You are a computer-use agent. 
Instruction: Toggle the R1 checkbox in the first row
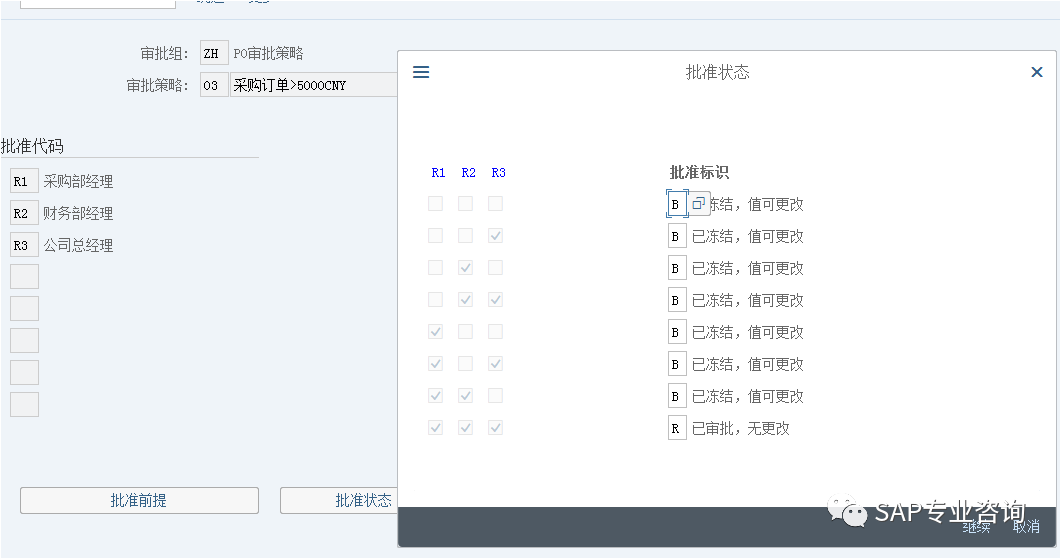(436, 203)
